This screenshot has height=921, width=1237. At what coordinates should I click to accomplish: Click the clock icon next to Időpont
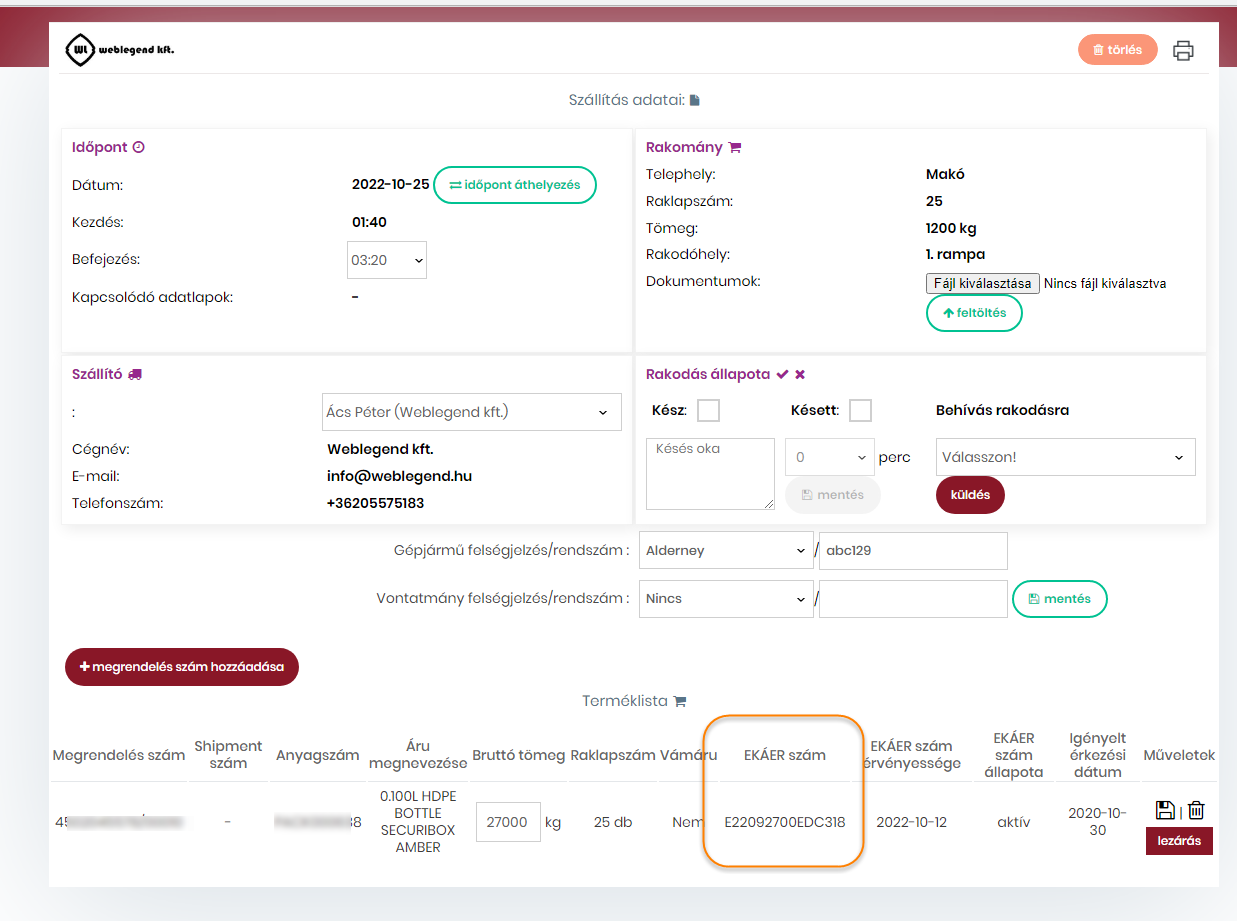[139, 147]
